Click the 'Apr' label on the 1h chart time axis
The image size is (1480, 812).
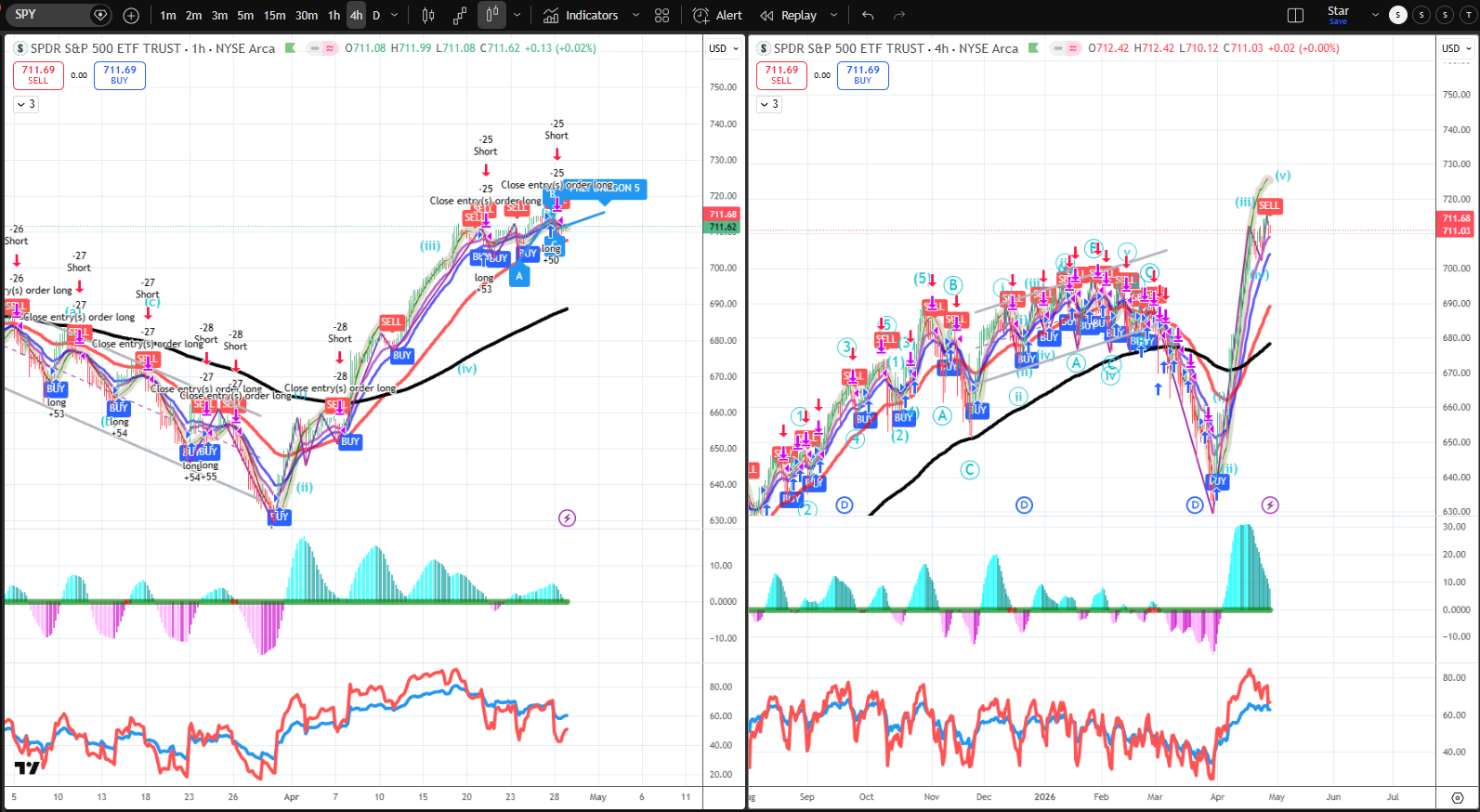coord(292,797)
